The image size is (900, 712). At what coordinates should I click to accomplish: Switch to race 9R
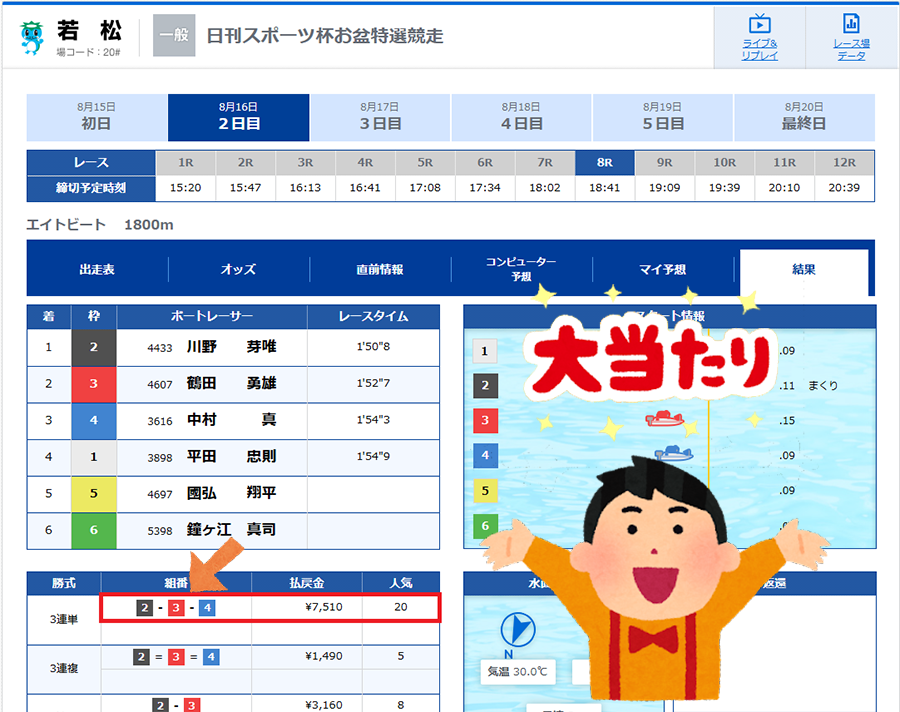pos(665,163)
